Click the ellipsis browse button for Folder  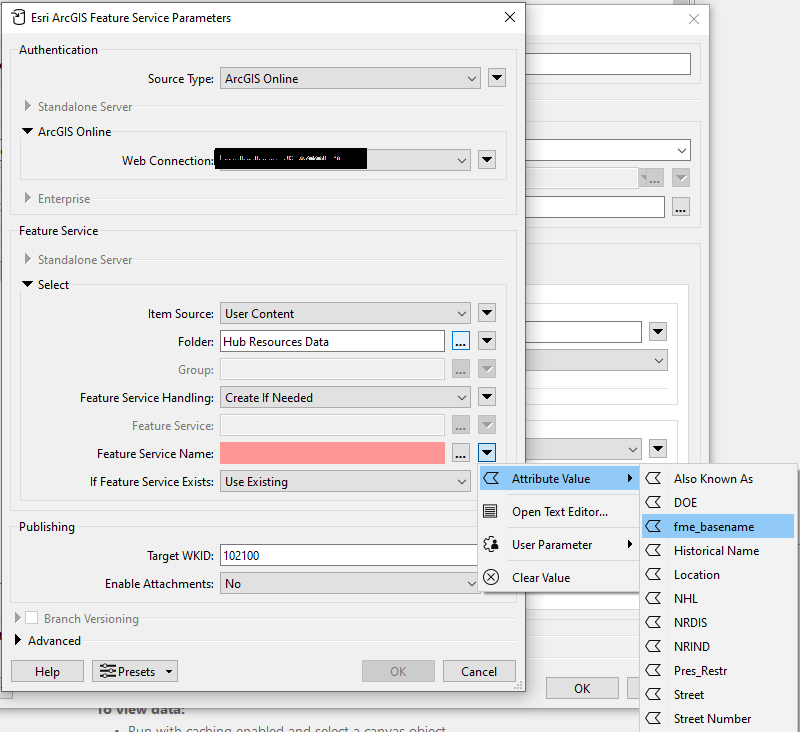pos(461,341)
